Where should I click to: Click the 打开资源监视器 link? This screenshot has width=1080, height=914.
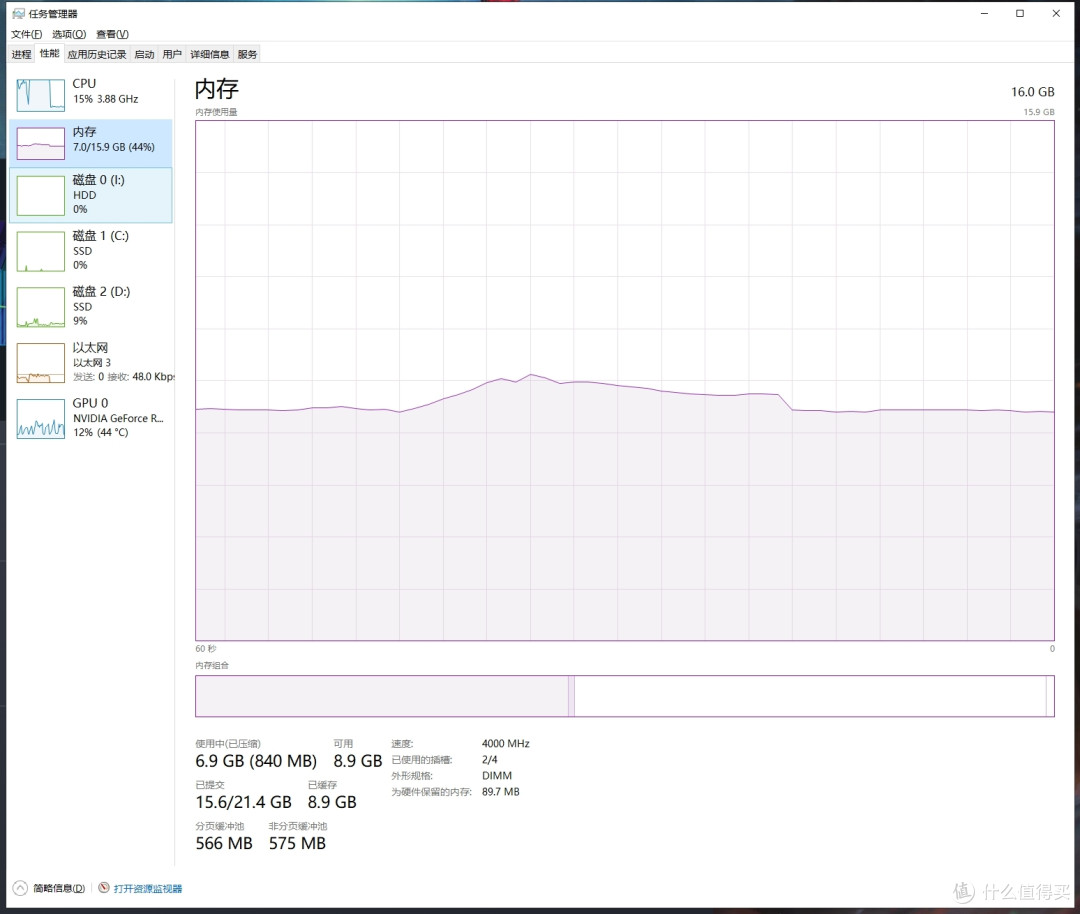tap(148, 888)
